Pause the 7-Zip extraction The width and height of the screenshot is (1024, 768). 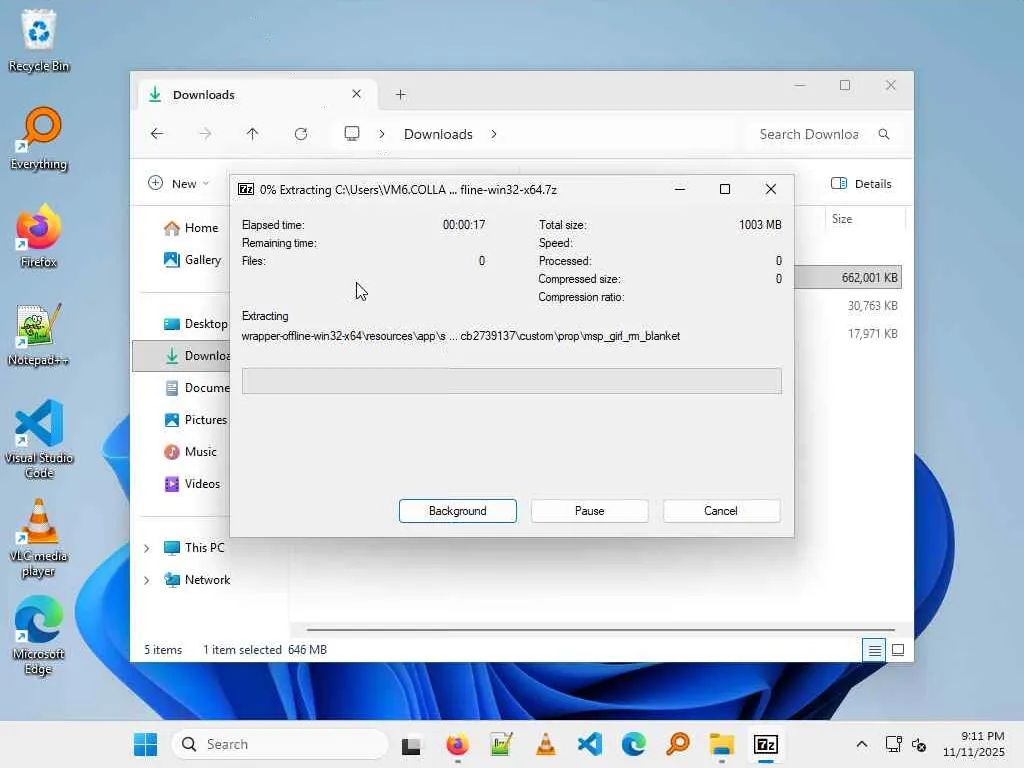[589, 511]
